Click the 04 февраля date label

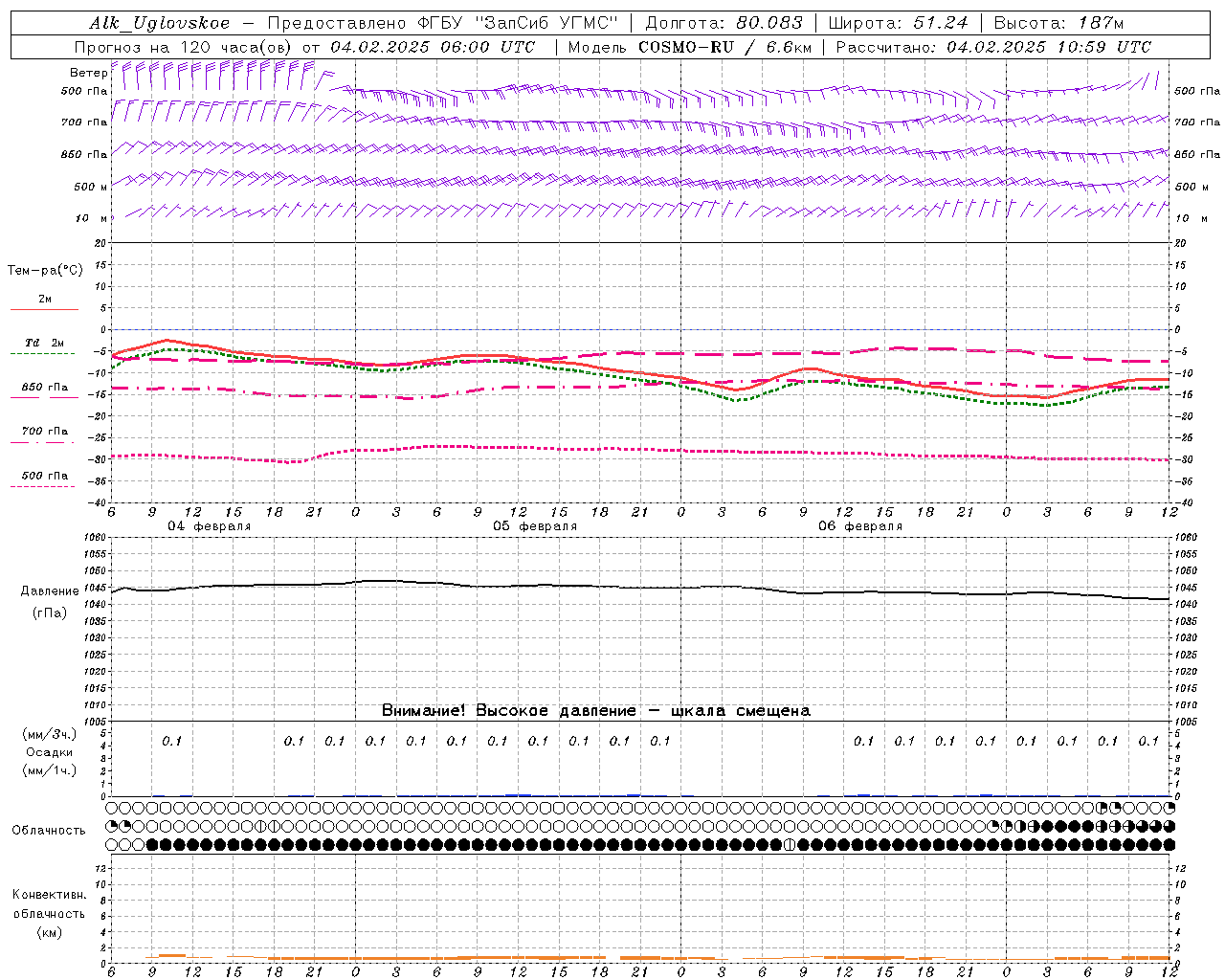pos(210,526)
